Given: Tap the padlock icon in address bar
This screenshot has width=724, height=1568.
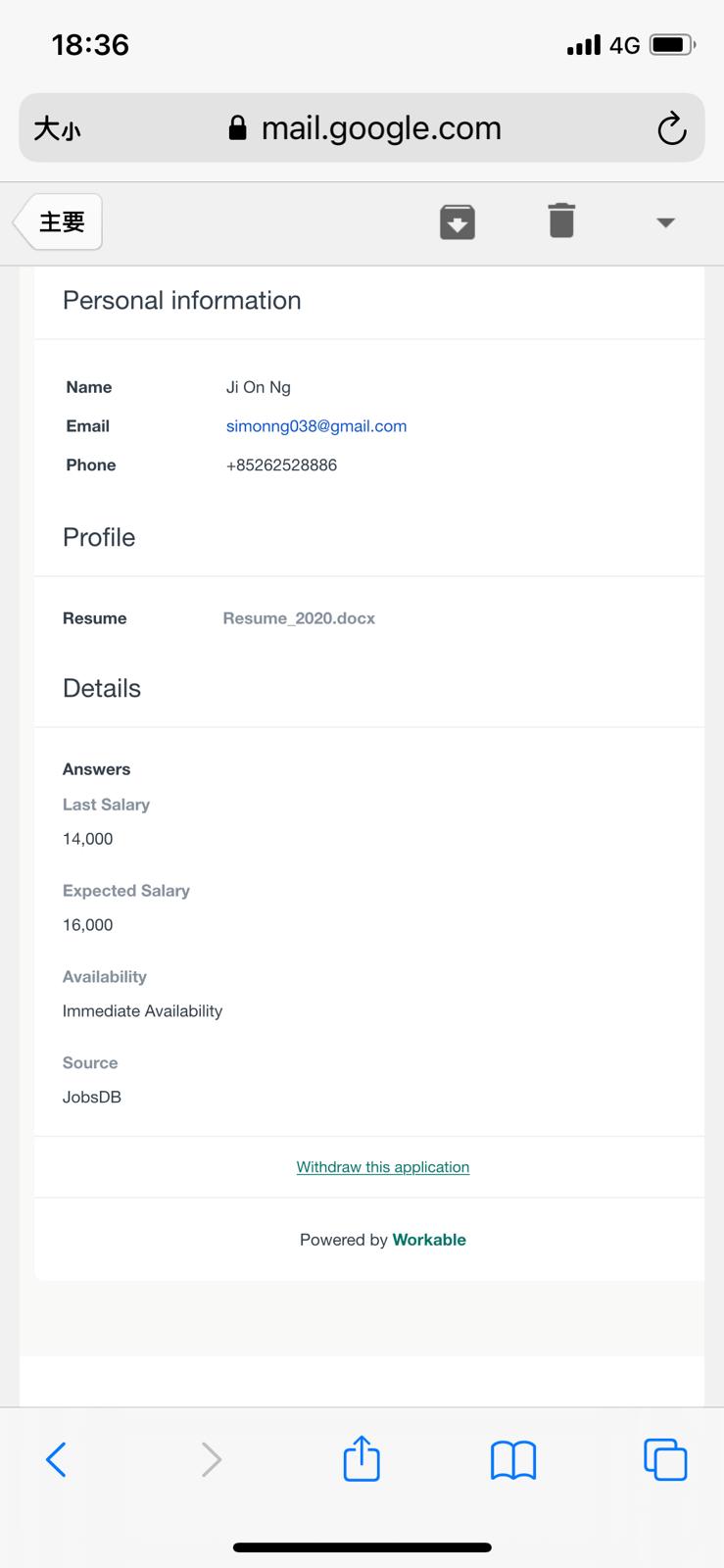Looking at the screenshot, I should pos(237,128).
